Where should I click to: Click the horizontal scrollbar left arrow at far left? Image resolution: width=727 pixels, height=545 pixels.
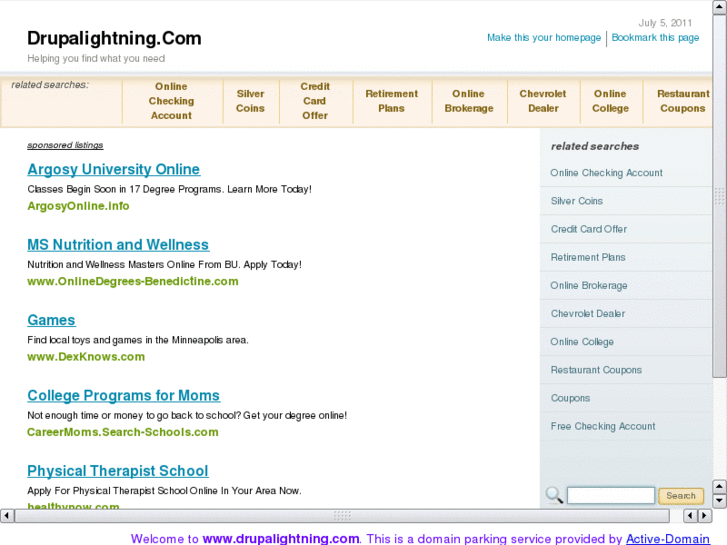pyautogui.click(x=7, y=515)
